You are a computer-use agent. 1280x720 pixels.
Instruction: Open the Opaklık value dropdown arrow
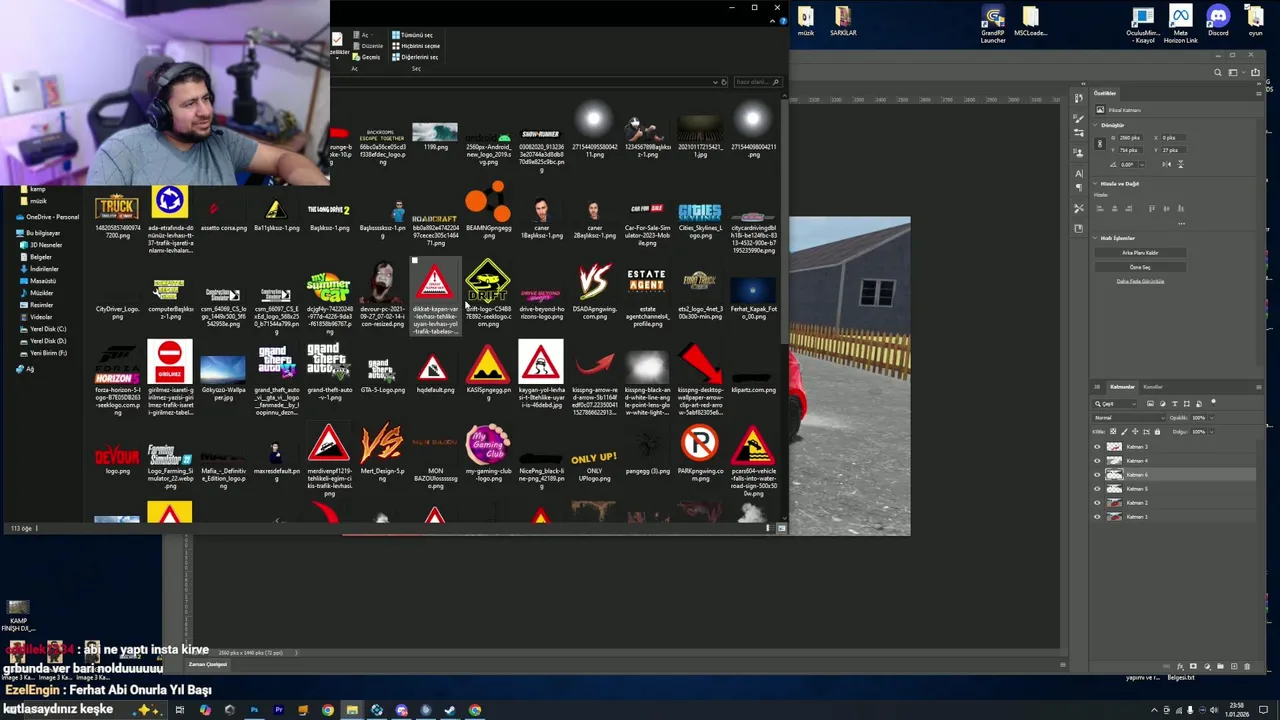point(1212,418)
